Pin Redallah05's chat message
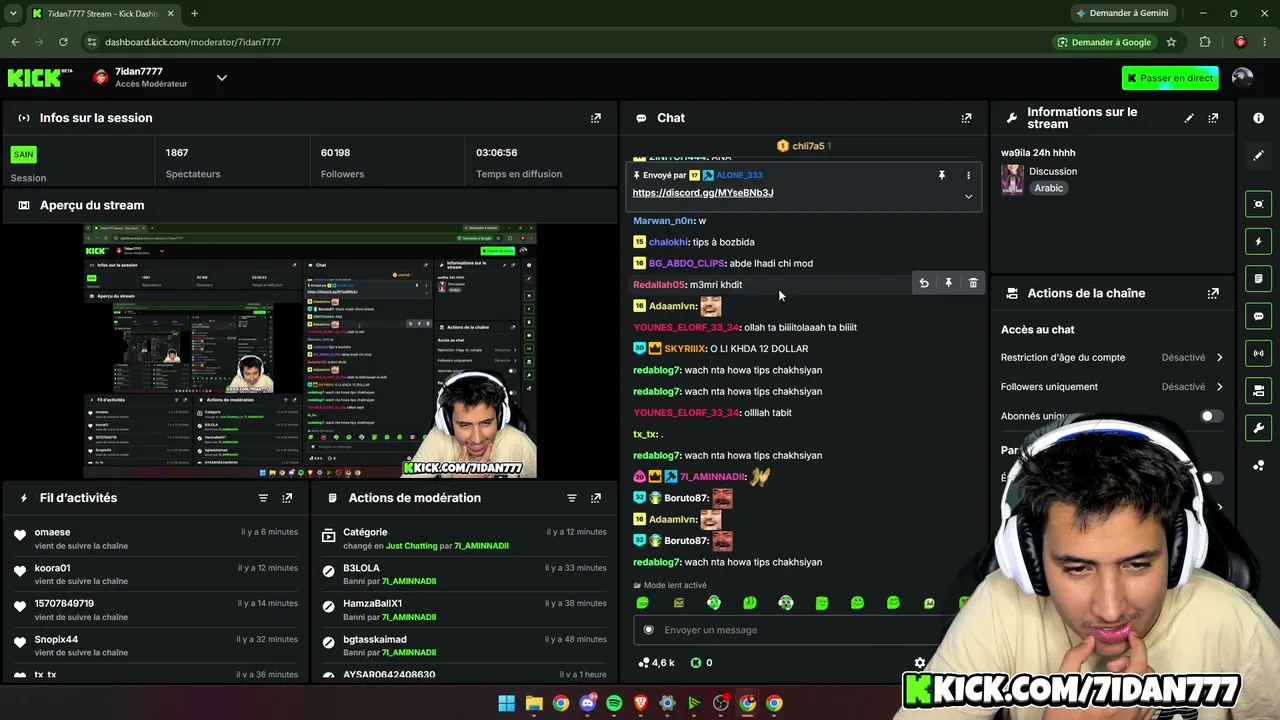The width and height of the screenshot is (1280, 720). point(948,283)
